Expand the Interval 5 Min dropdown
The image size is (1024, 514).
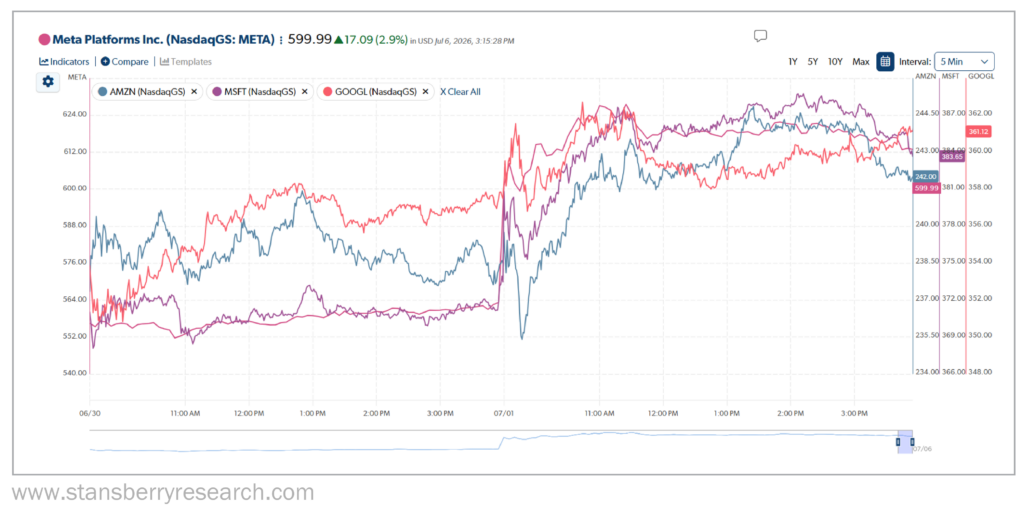point(964,62)
